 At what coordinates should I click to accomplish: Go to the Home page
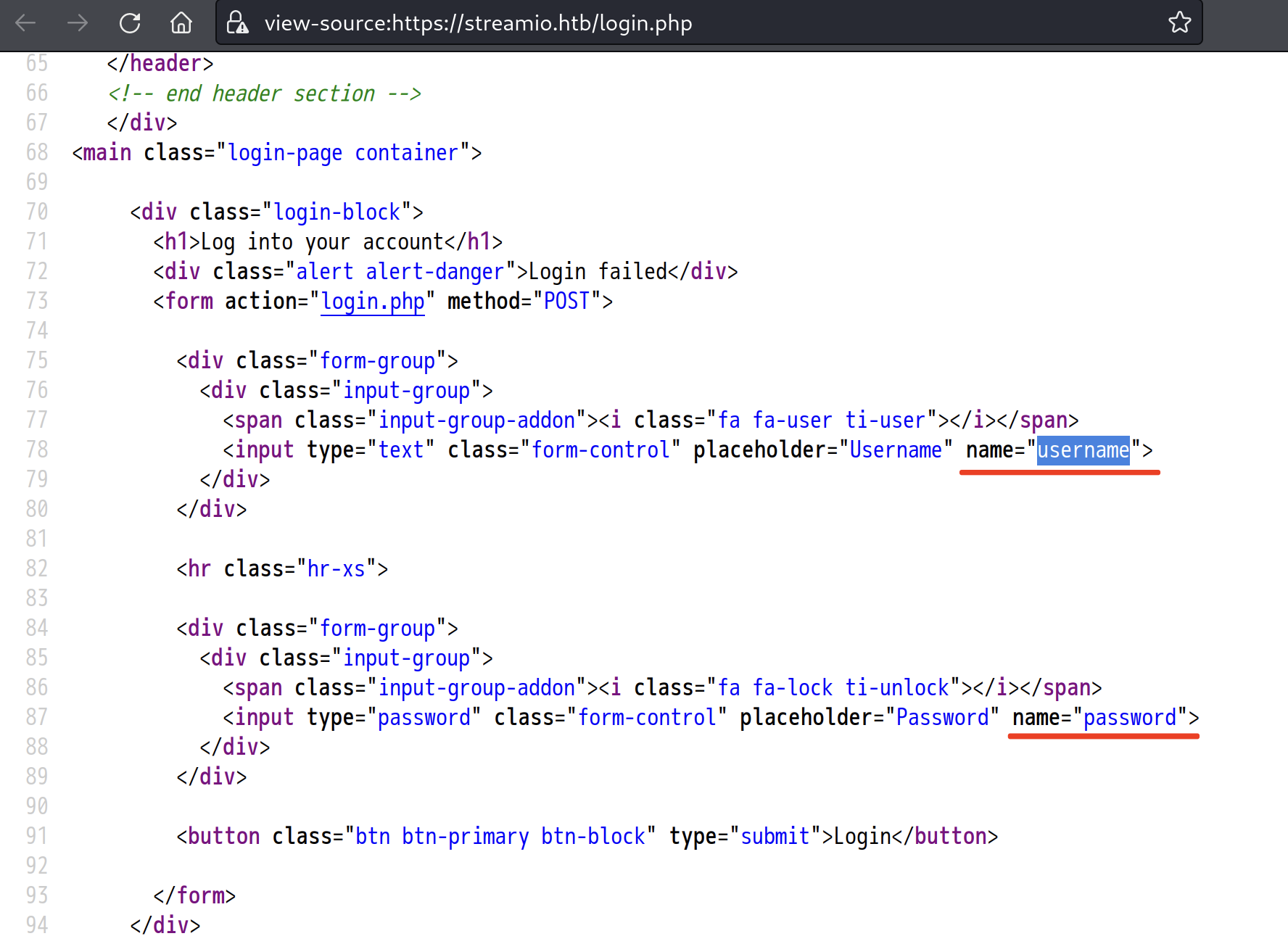(x=181, y=23)
